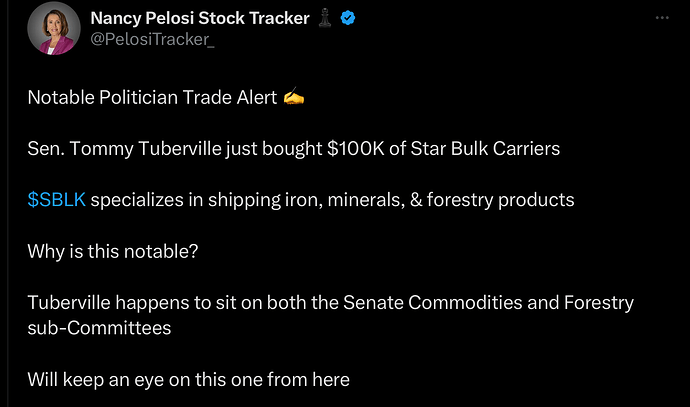Click the 'Why is this notable?' line

[x=113, y=252]
